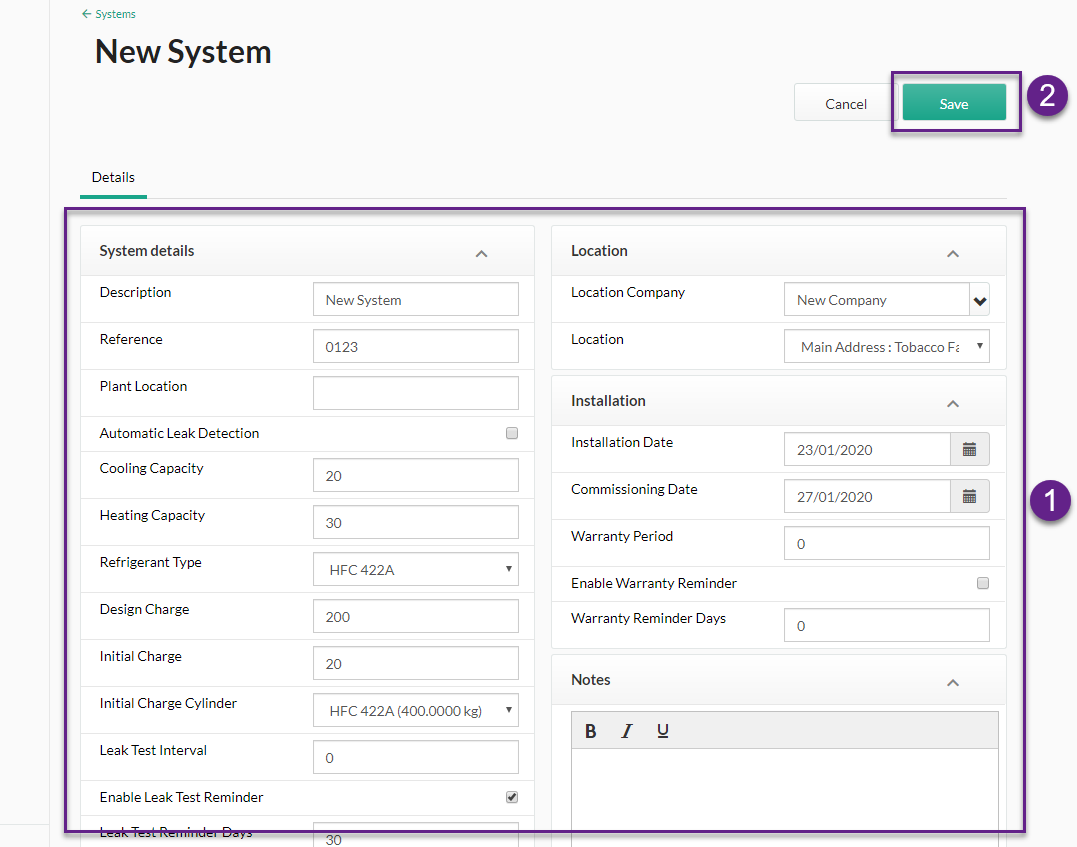Open Location Company dropdown arrow

pyautogui.click(x=979, y=300)
